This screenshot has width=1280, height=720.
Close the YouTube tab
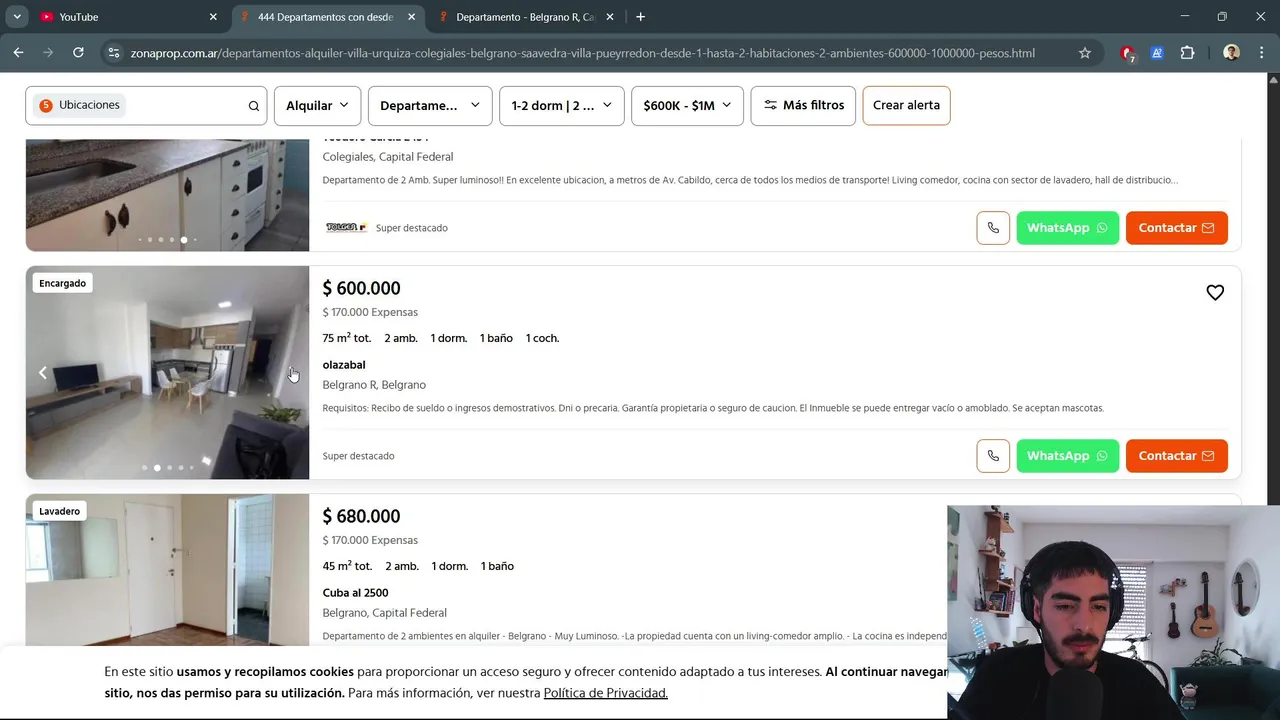pos(213,17)
